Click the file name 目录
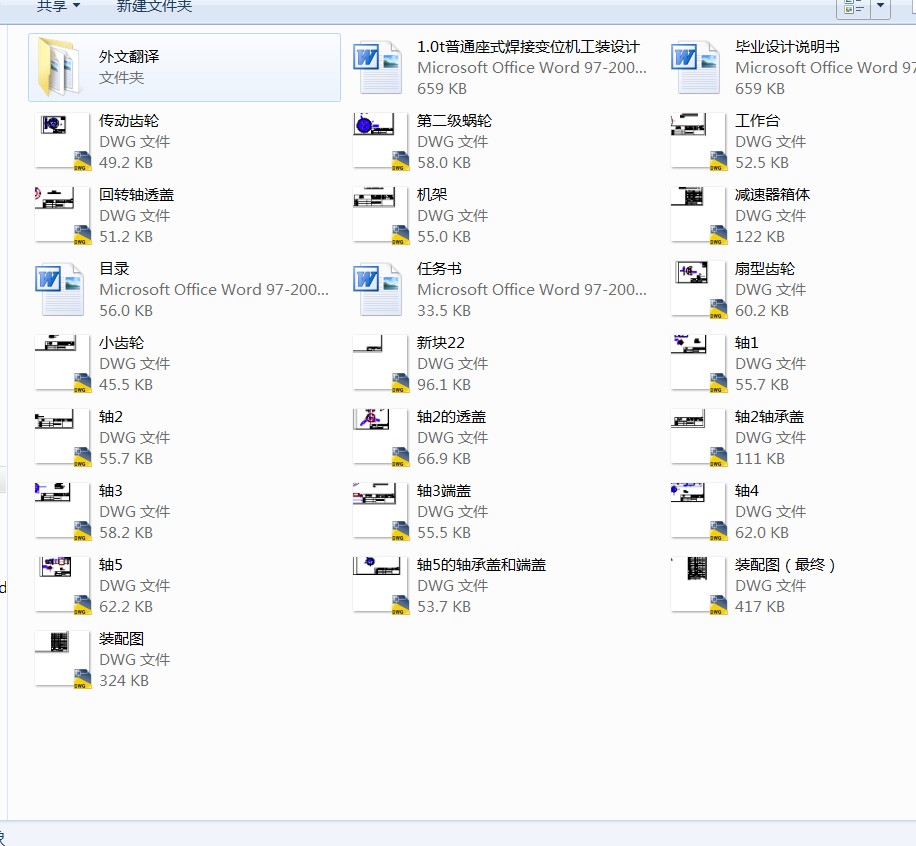Image resolution: width=916 pixels, height=846 pixels. click(x=114, y=269)
